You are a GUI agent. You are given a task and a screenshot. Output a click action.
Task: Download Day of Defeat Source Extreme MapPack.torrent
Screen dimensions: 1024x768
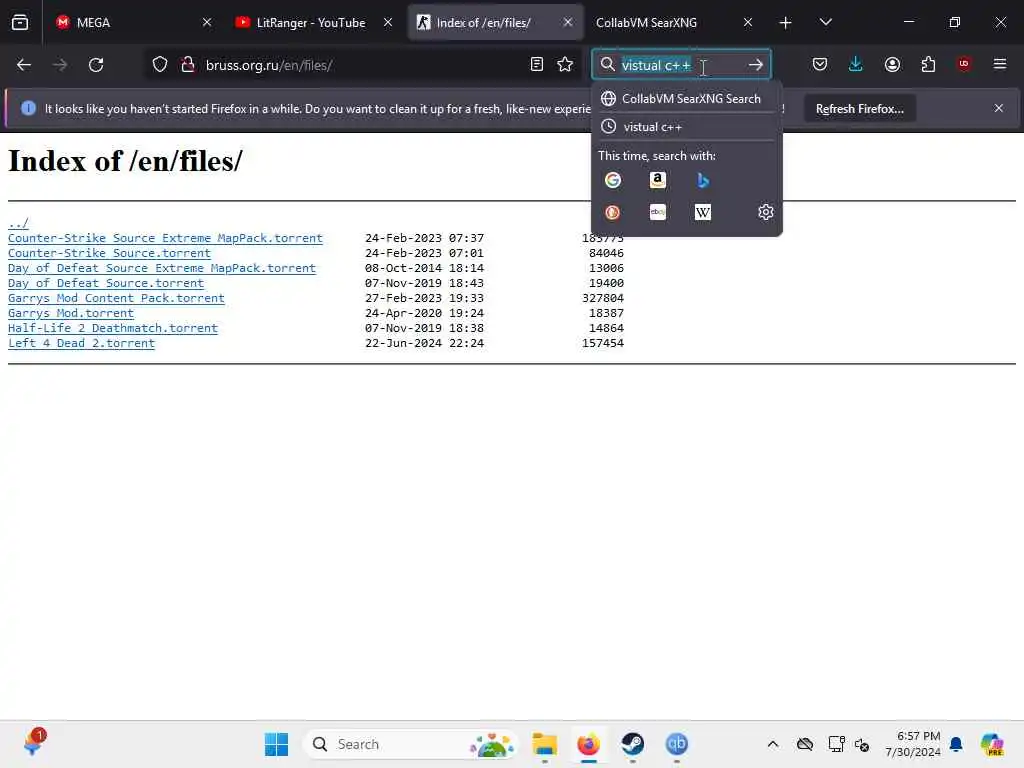point(162,268)
